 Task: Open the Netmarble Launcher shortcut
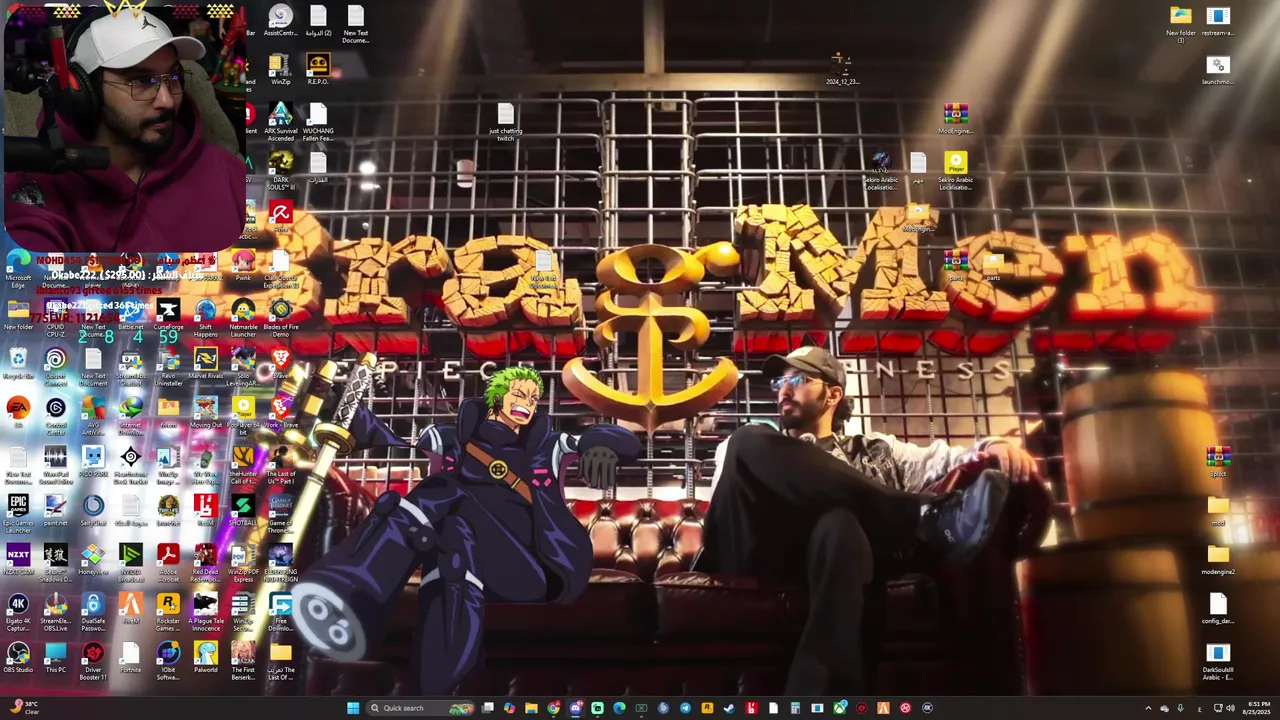[x=243, y=316]
